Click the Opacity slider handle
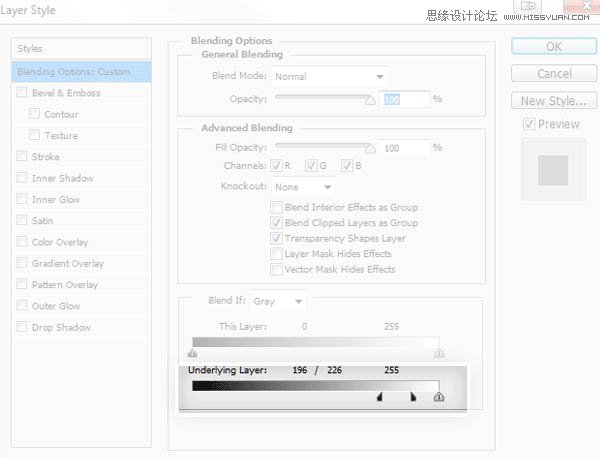 (370, 100)
